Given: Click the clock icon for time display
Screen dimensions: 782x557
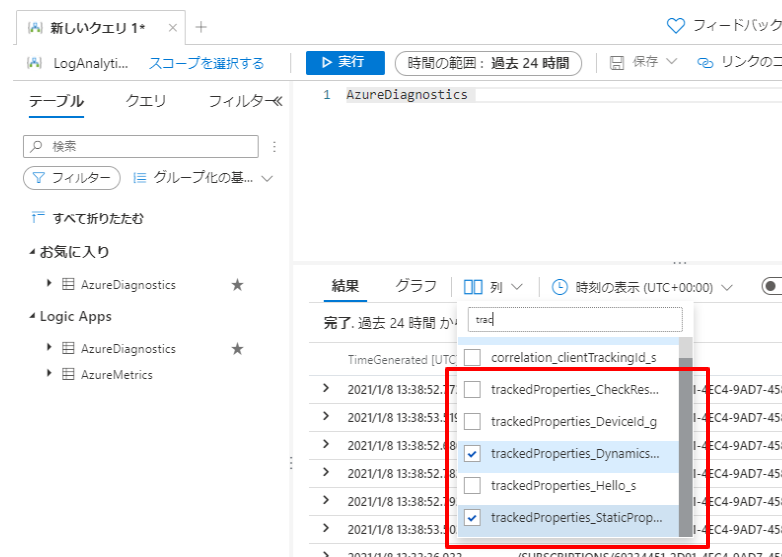Looking at the screenshot, I should pos(560,287).
